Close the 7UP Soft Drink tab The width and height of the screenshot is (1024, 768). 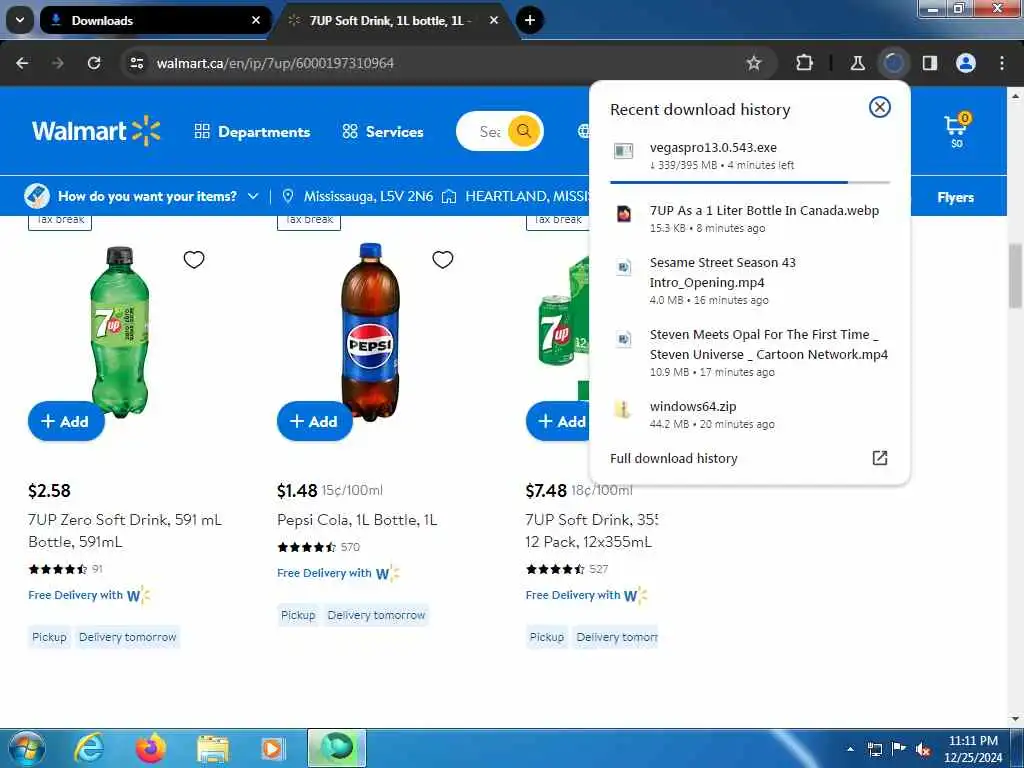pyautogui.click(x=494, y=20)
